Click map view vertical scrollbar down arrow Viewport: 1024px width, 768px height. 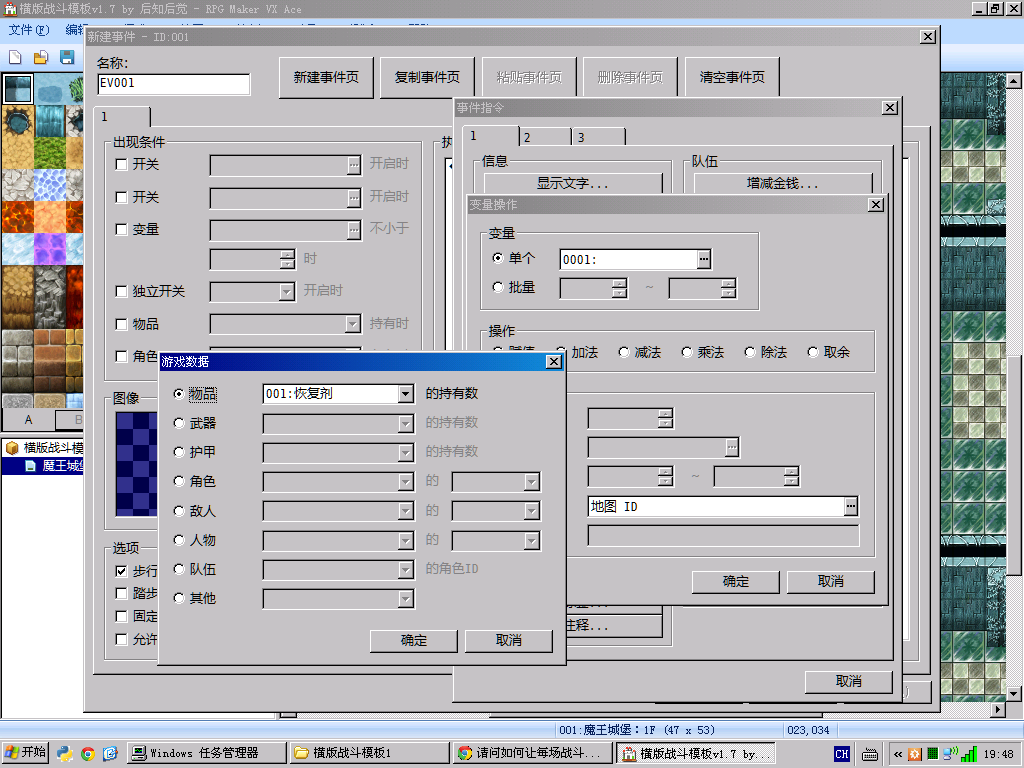(1013, 694)
